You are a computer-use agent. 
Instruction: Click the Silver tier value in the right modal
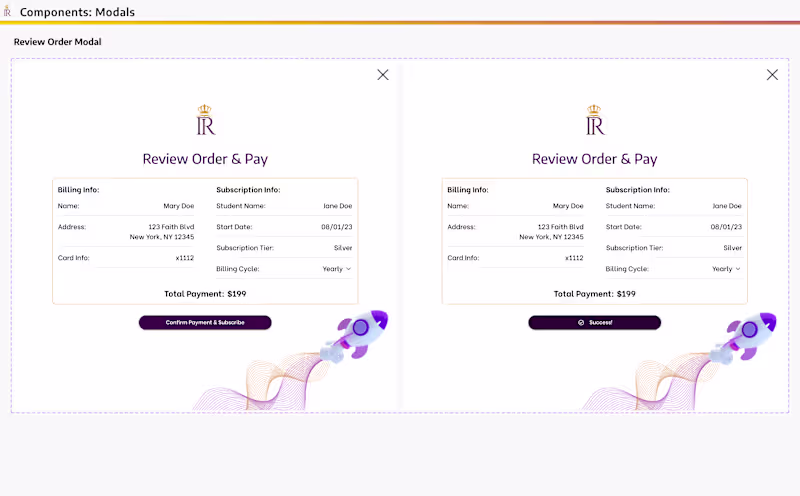tap(732, 248)
